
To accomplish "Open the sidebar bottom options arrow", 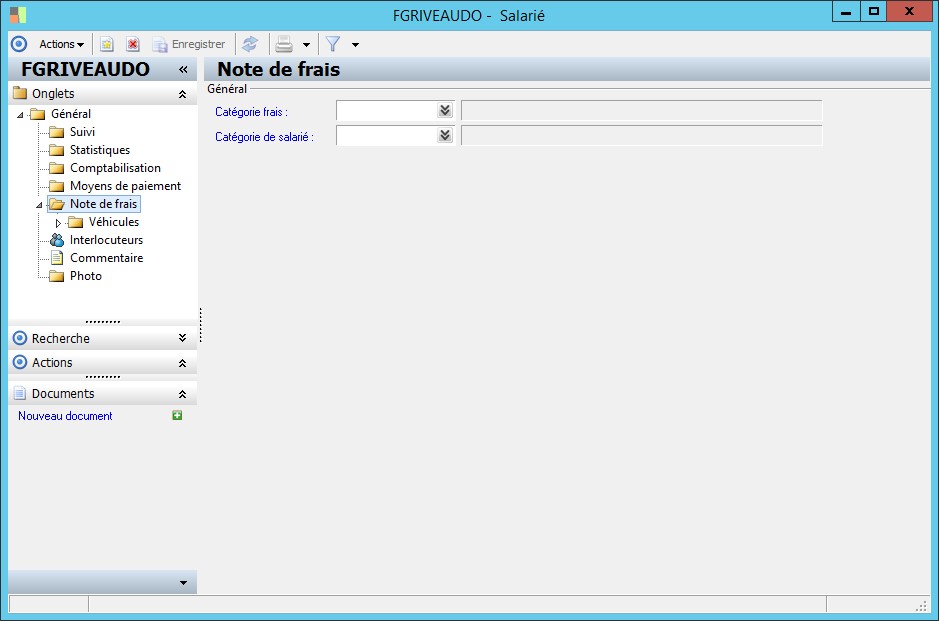I will [x=183, y=583].
